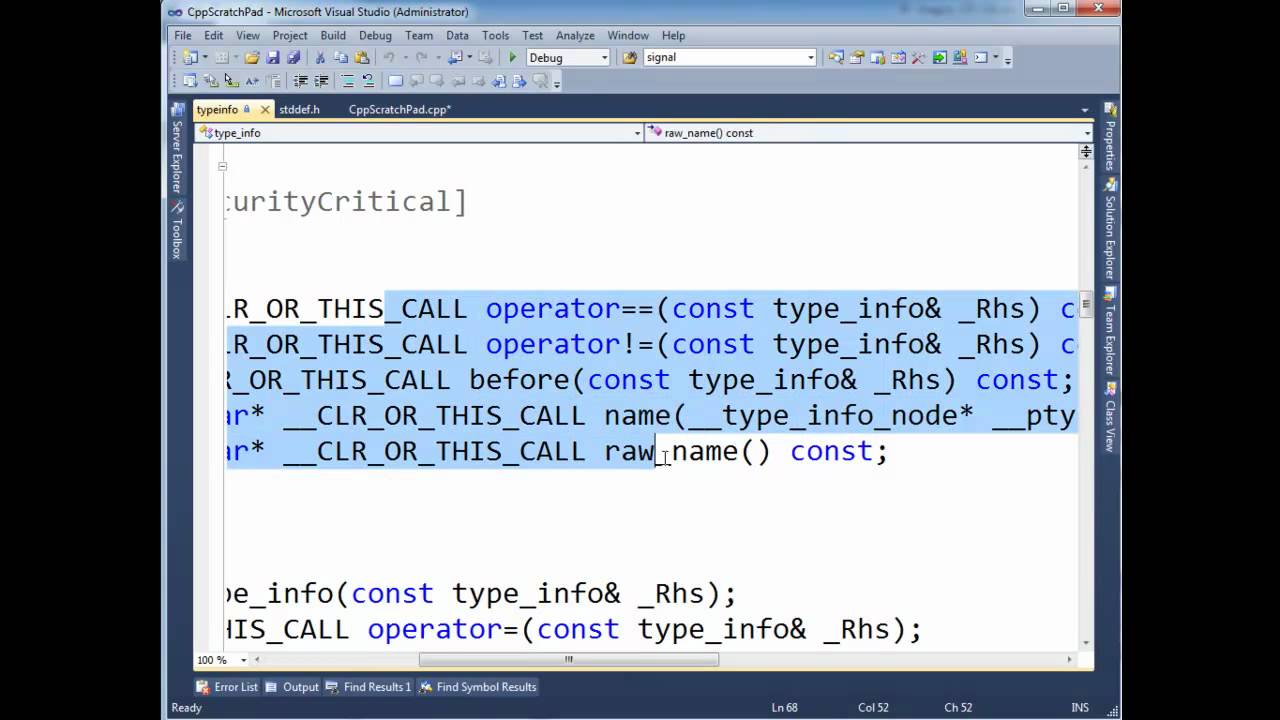Show the Find Symbol Results pane
The height and width of the screenshot is (720, 1280).
478,687
